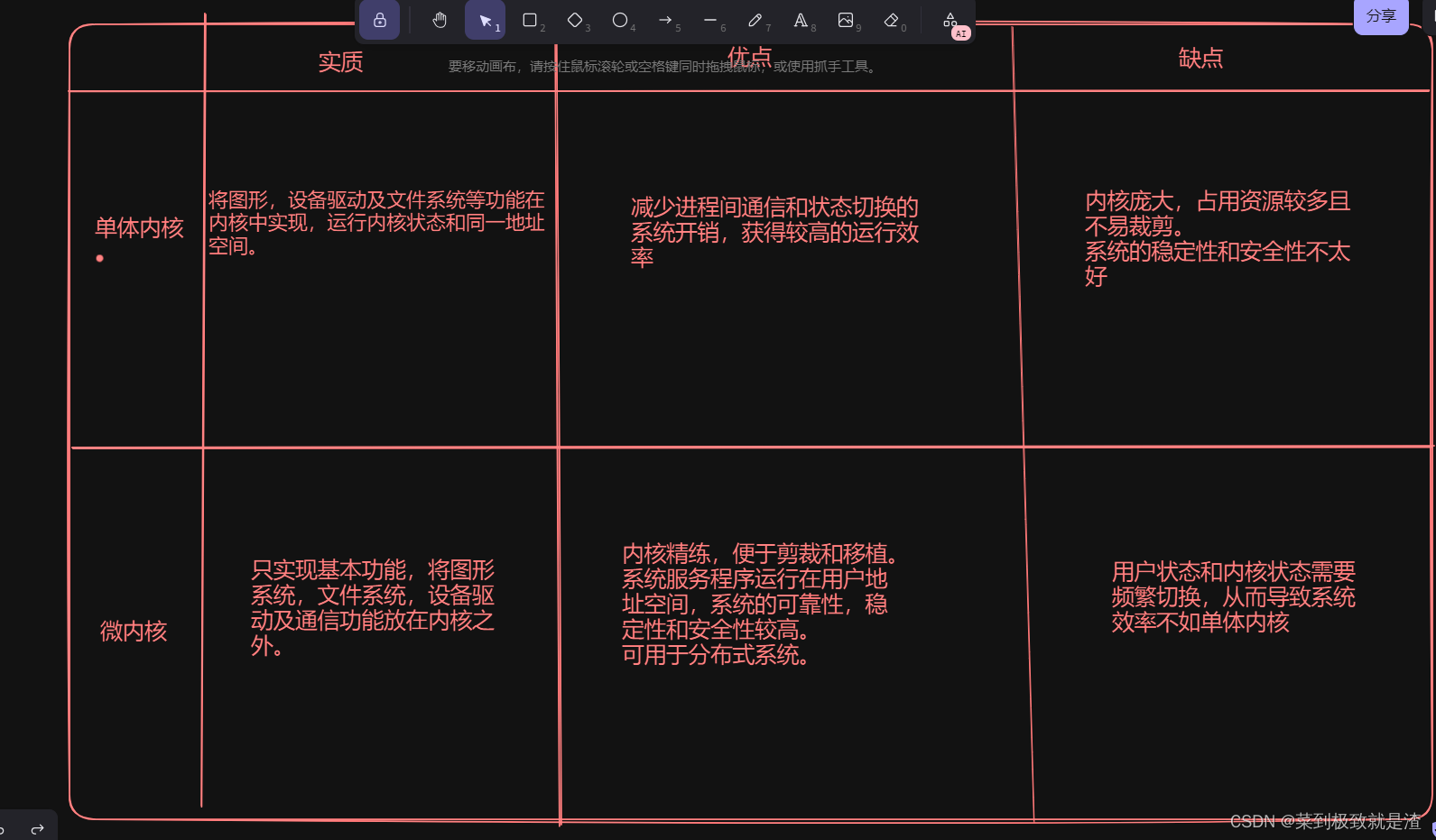Image resolution: width=1436 pixels, height=840 pixels.
Task: Select the Selection arrow tool
Action: [485, 20]
